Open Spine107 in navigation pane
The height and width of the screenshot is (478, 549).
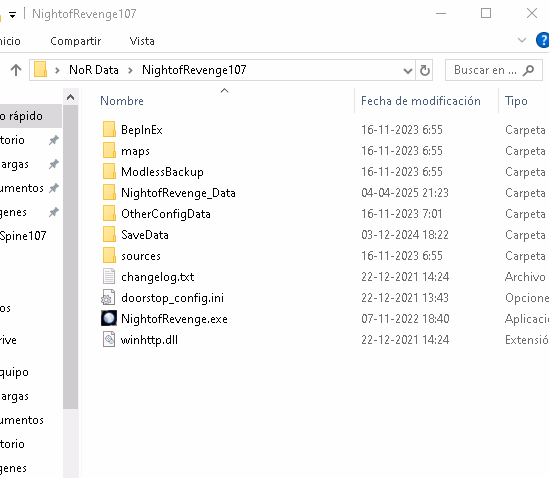pyautogui.click(x=23, y=236)
